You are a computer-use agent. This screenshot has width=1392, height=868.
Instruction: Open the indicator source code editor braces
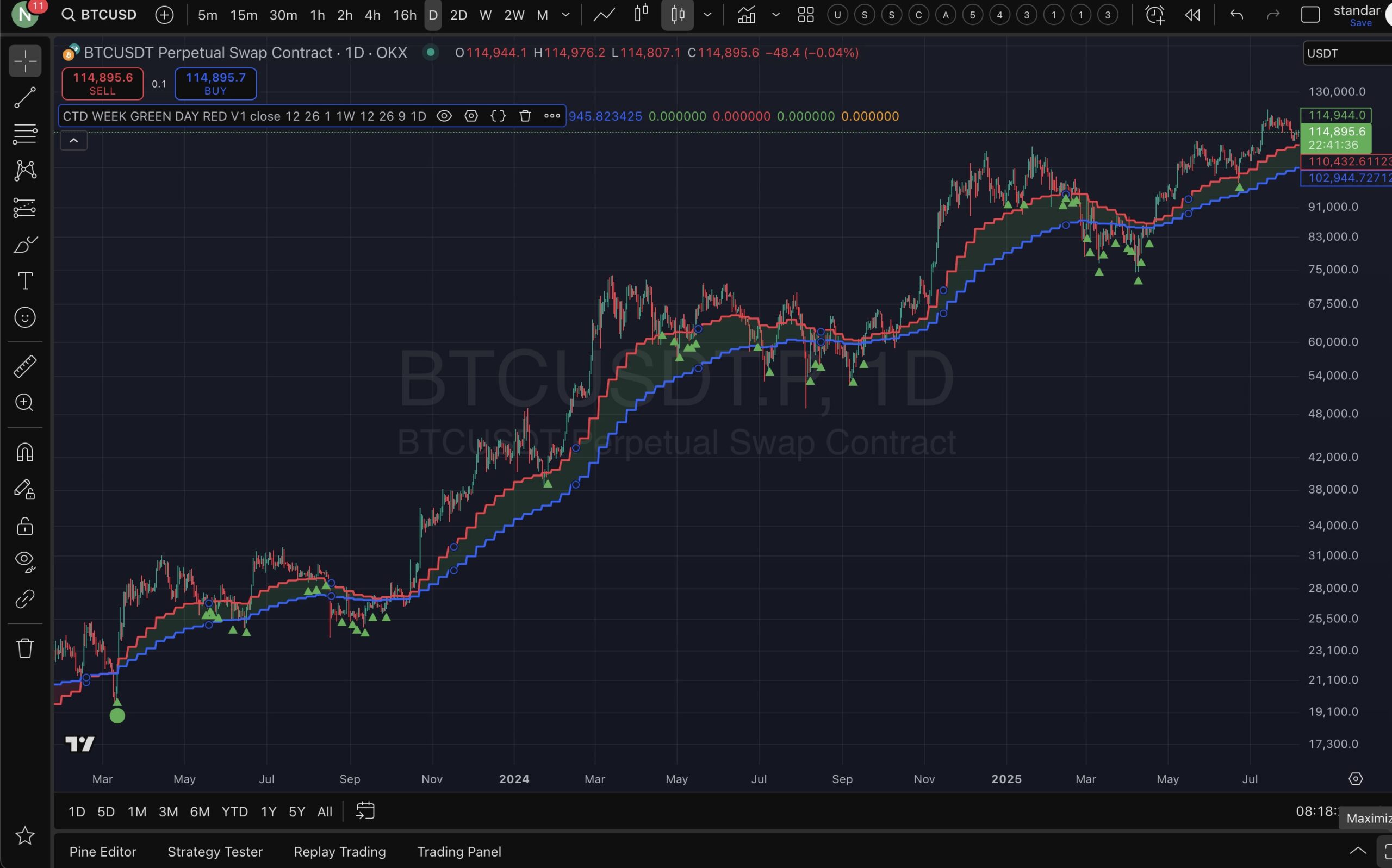point(498,115)
